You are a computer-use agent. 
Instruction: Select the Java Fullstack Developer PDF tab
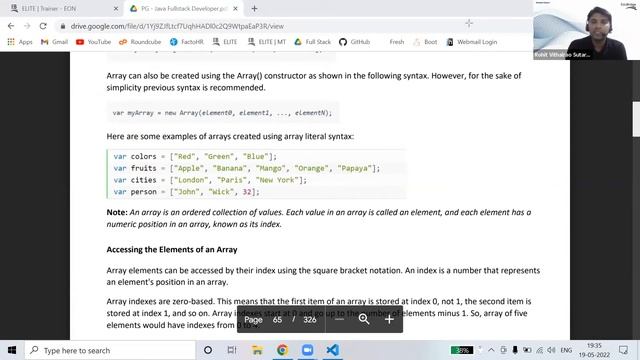(184, 9)
